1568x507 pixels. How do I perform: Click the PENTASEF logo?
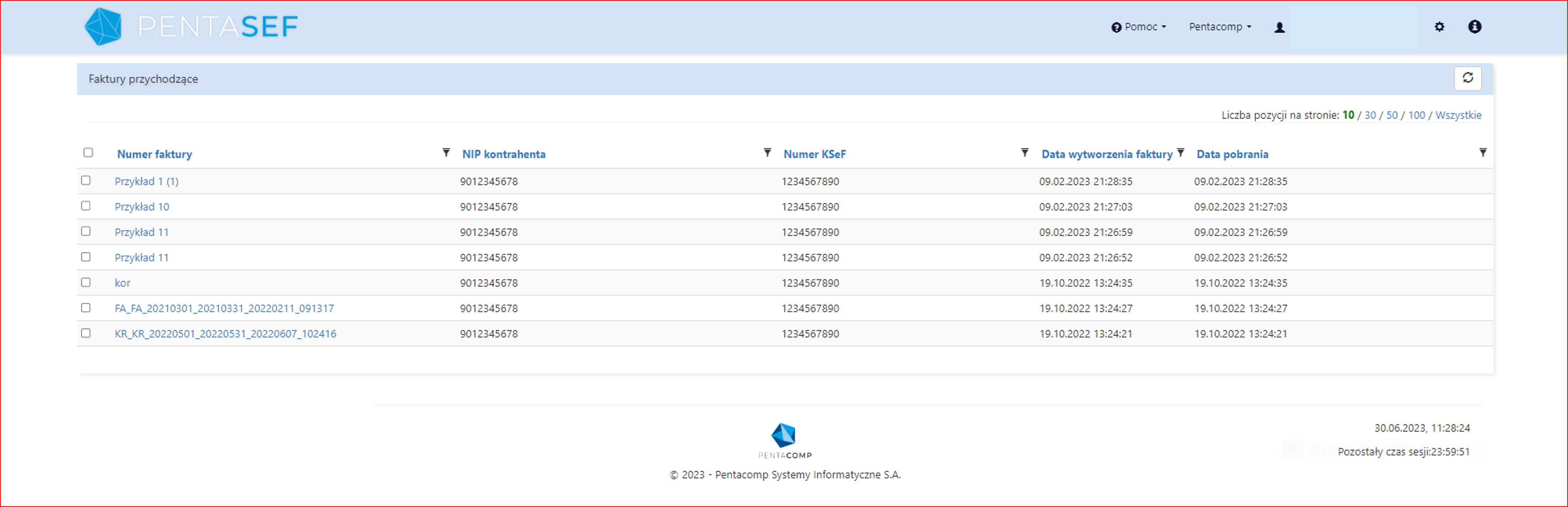(x=191, y=27)
